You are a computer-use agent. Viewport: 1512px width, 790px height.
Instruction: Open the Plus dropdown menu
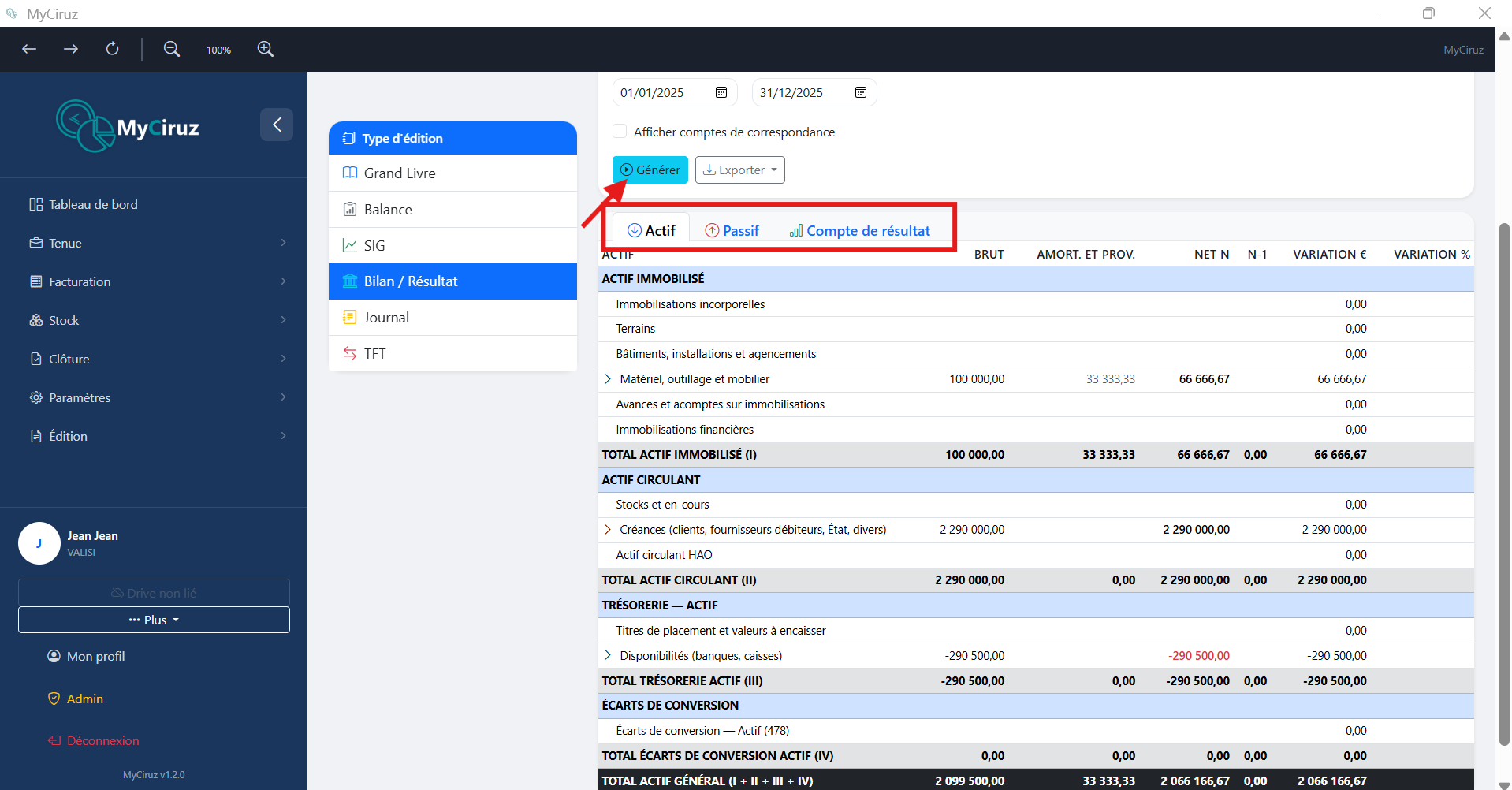(x=154, y=620)
